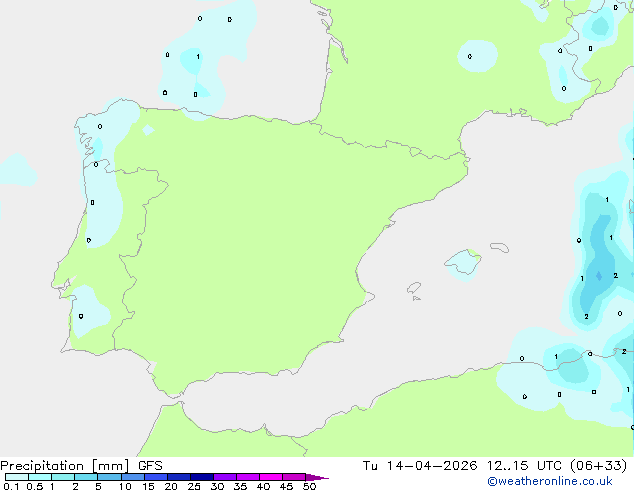Click the 20–25 mm legend color box

[178, 477]
